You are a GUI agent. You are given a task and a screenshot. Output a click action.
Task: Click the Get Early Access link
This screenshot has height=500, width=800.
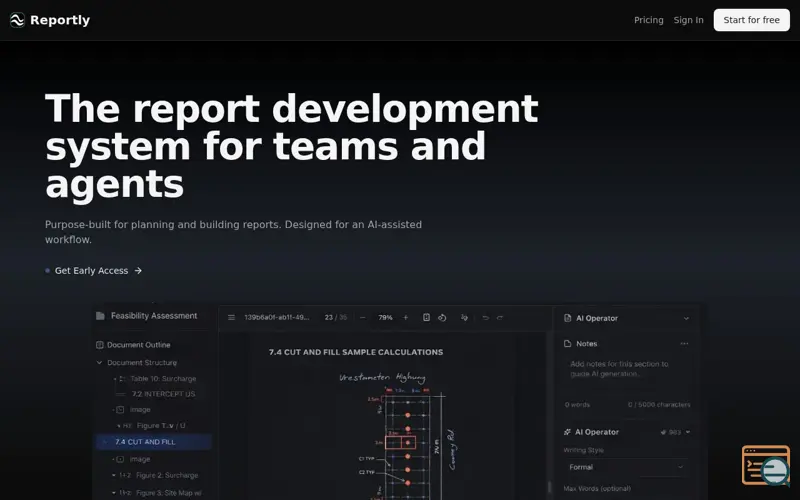(91, 270)
